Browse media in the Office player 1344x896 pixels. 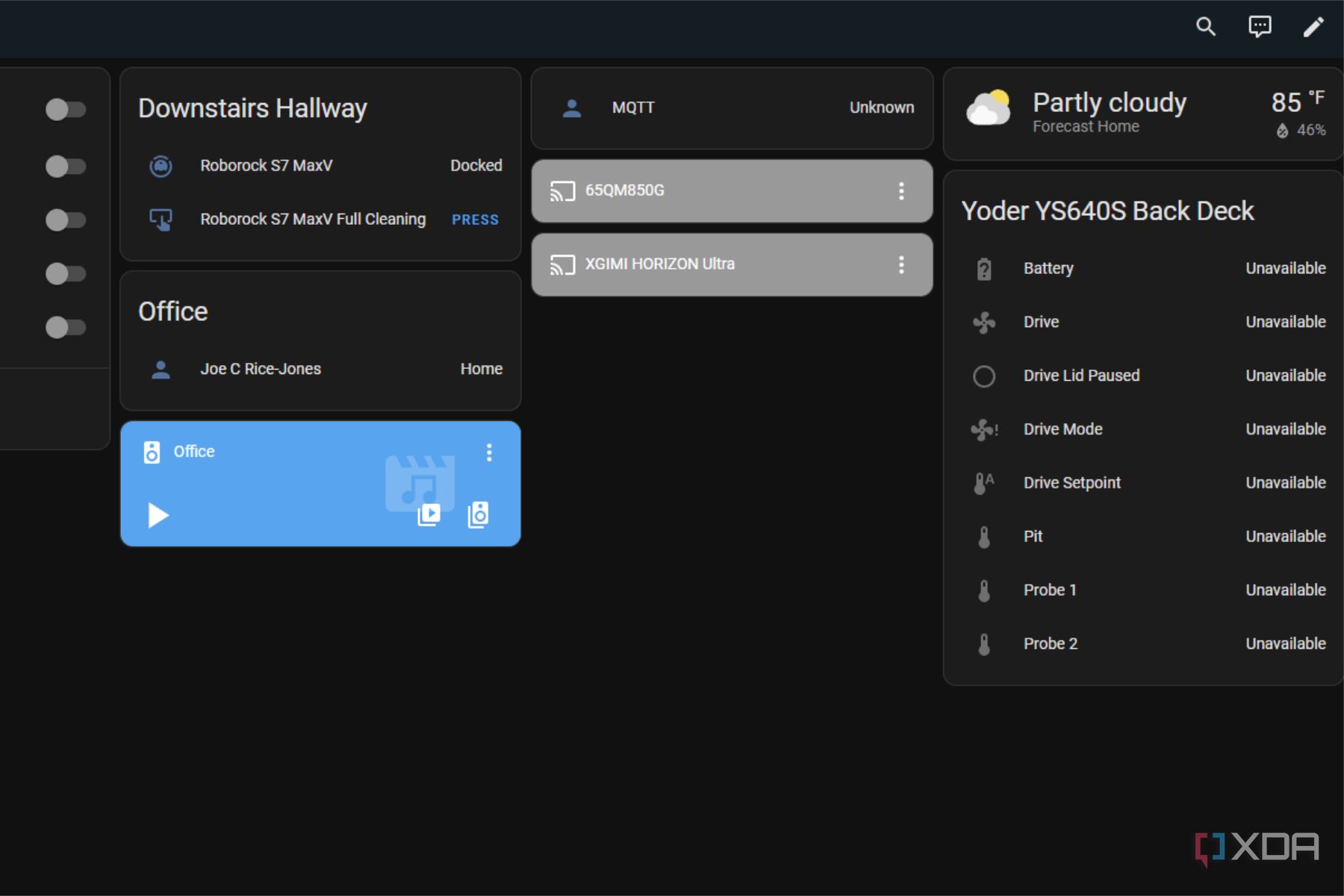pyautogui.click(x=429, y=514)
